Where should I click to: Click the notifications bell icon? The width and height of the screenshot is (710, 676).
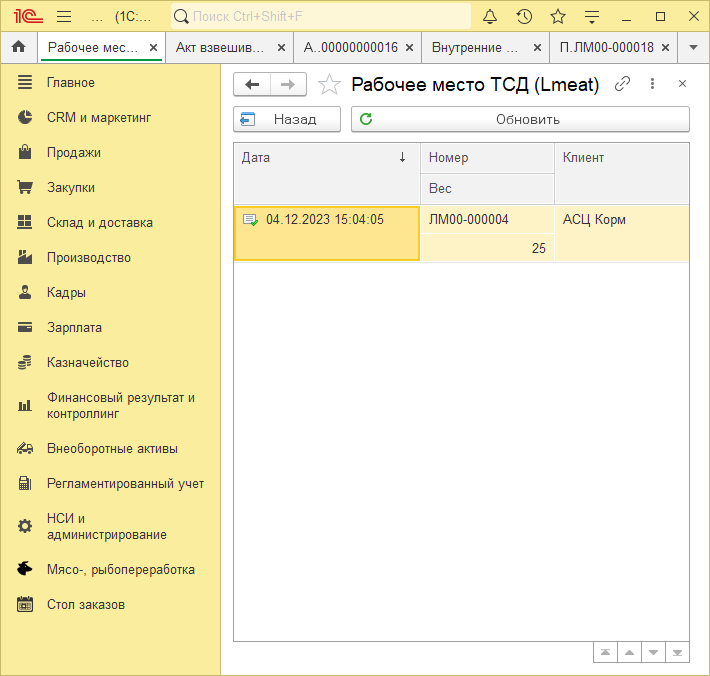pos(489,16)
